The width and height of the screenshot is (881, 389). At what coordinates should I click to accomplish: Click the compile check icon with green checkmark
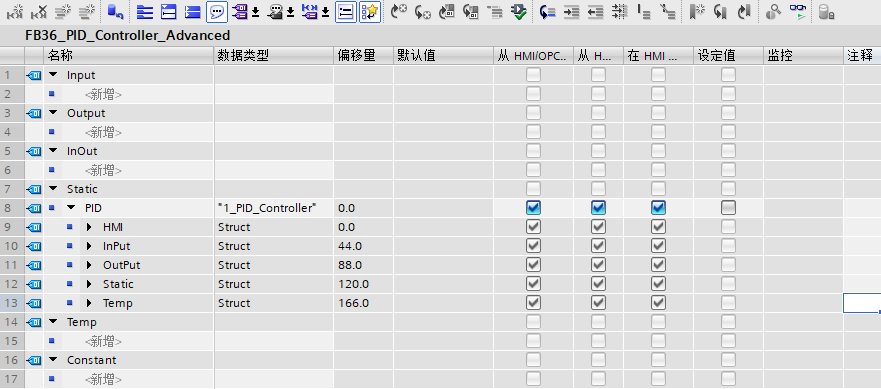coord(519,11)
